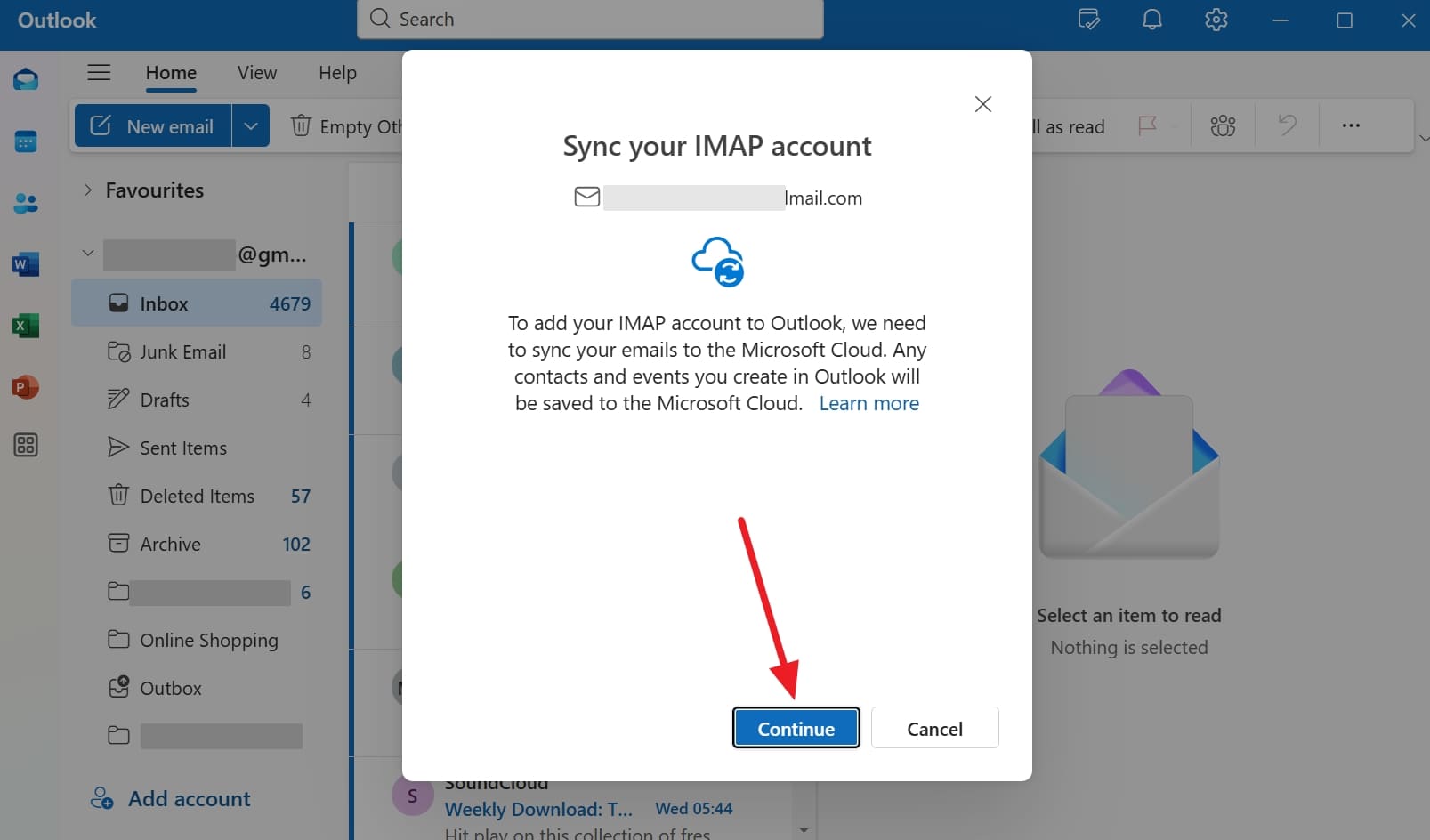This screenshot has height=840, width=1430.
Task: Open the notifications bell
Action: [x=1152, y=20]
